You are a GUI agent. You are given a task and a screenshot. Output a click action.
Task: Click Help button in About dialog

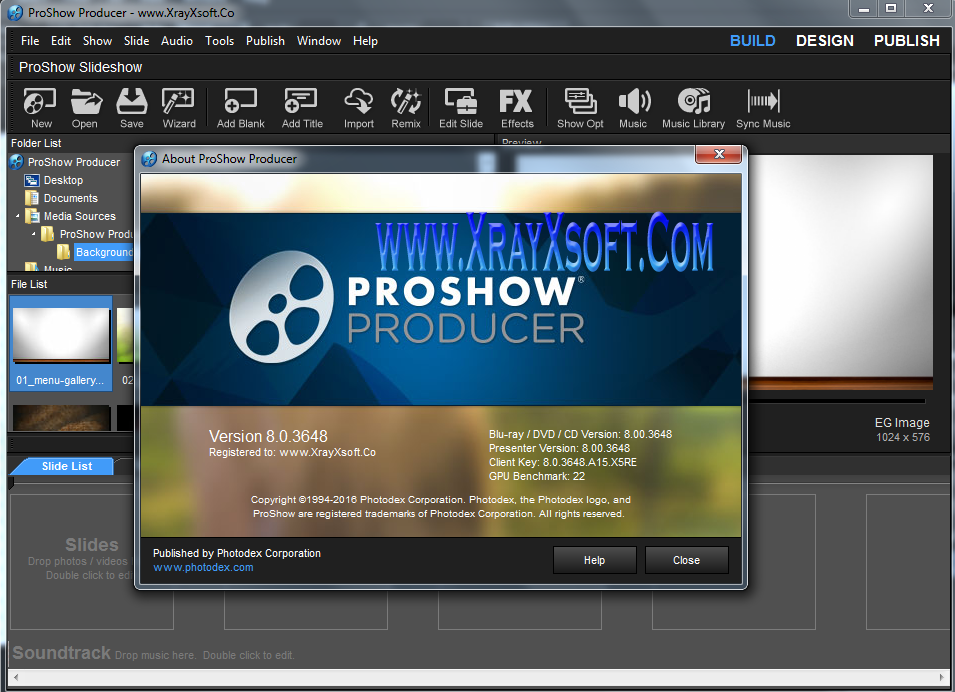pyautogui.click(x=594, y=560)
